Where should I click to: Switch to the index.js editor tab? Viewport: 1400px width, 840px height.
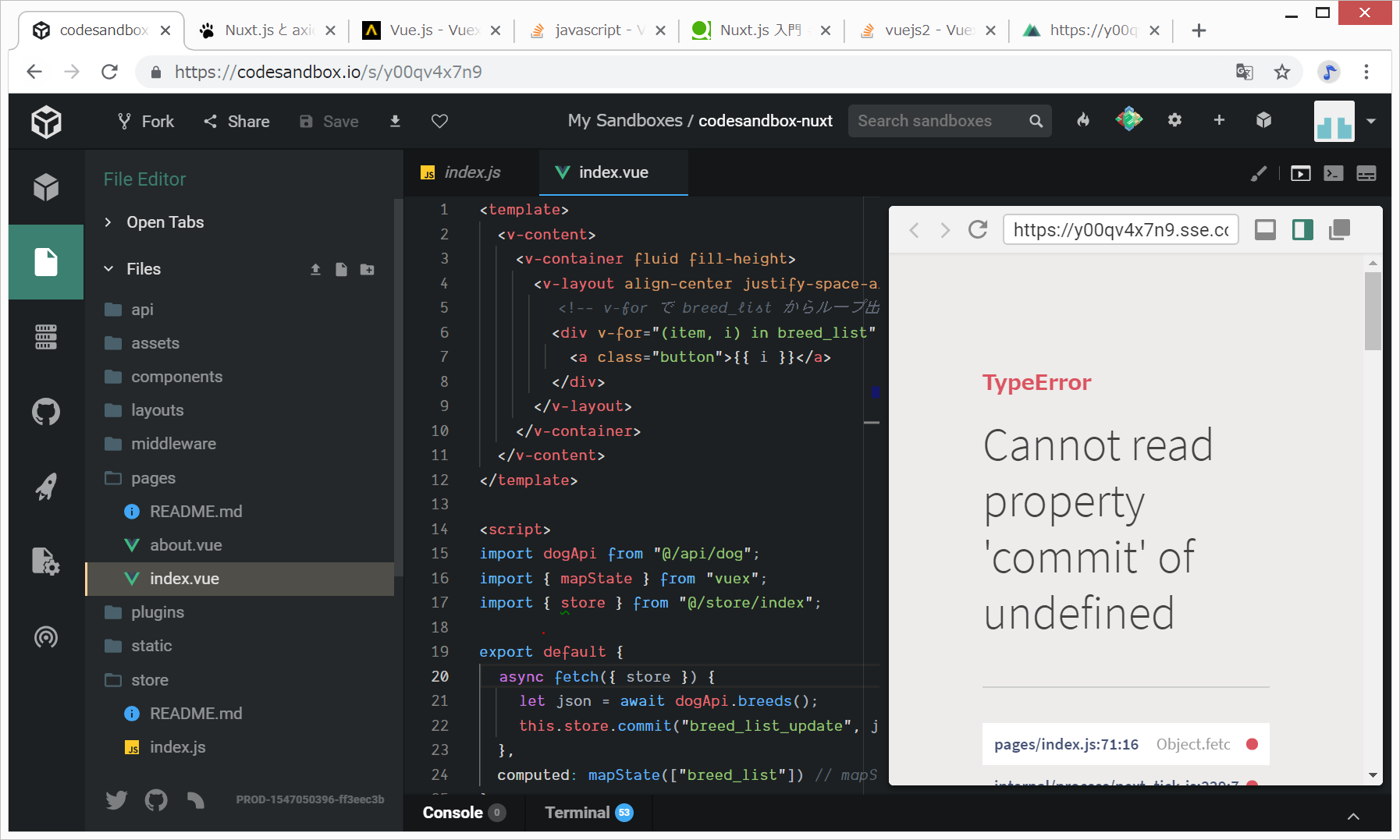tap(471, 172)
